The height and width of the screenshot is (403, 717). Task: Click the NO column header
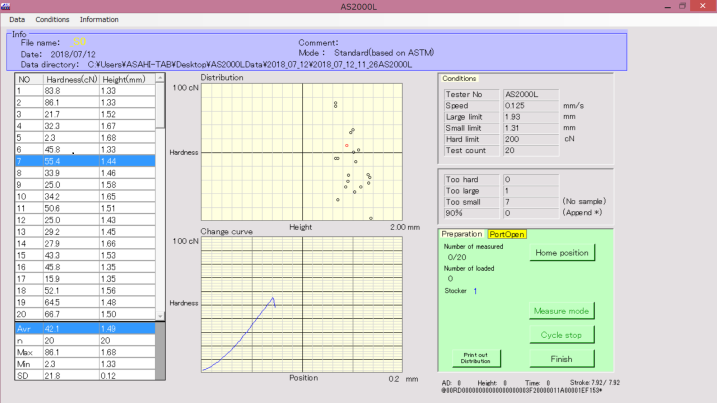pyautogui.click(x=29, y=79)
